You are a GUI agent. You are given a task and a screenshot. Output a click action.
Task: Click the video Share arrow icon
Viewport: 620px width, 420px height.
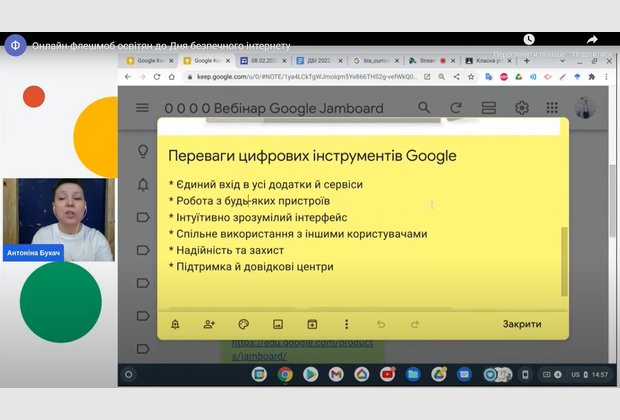tap(592, 39)
